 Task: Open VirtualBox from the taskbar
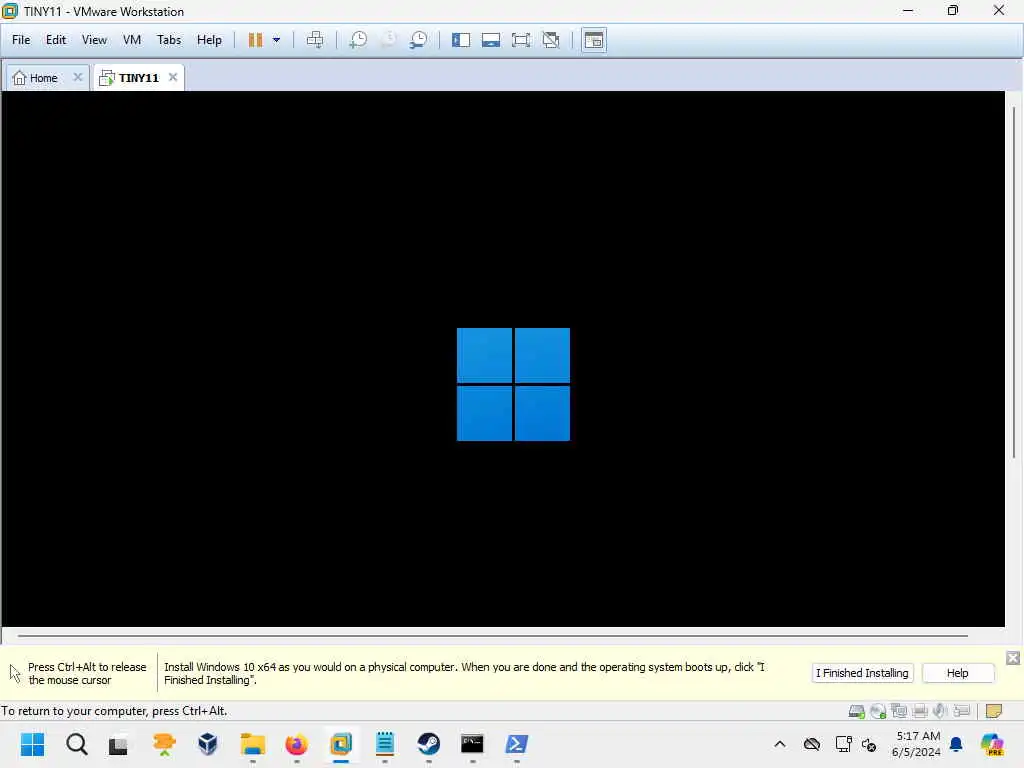click(208, 743)
